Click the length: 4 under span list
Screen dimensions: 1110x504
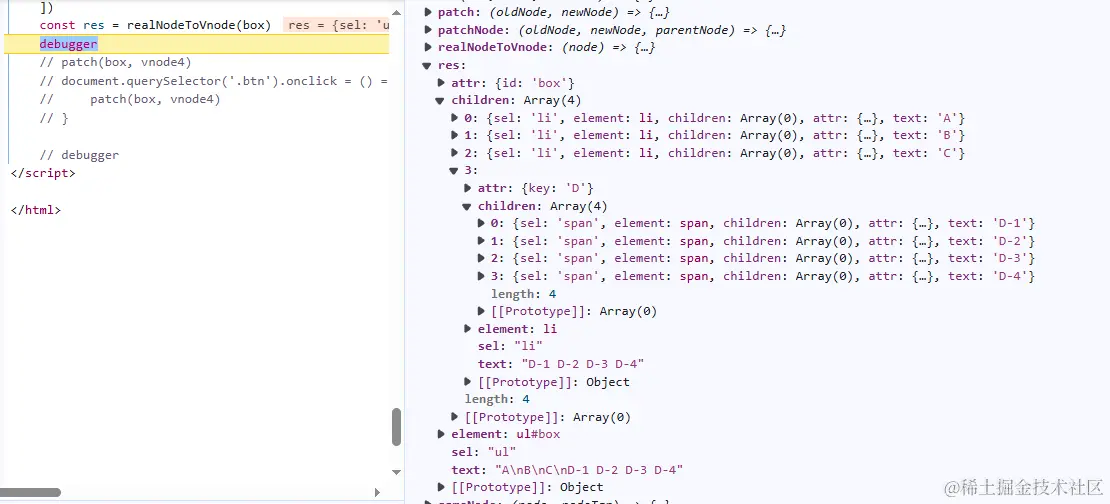[524, 294]
